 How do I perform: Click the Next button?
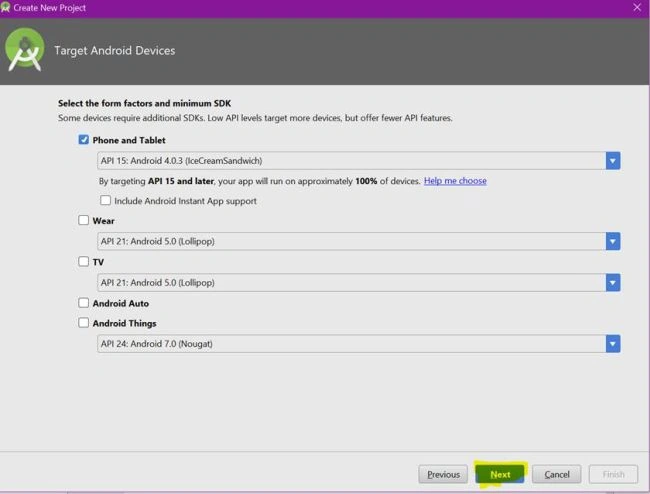point(500,474)
